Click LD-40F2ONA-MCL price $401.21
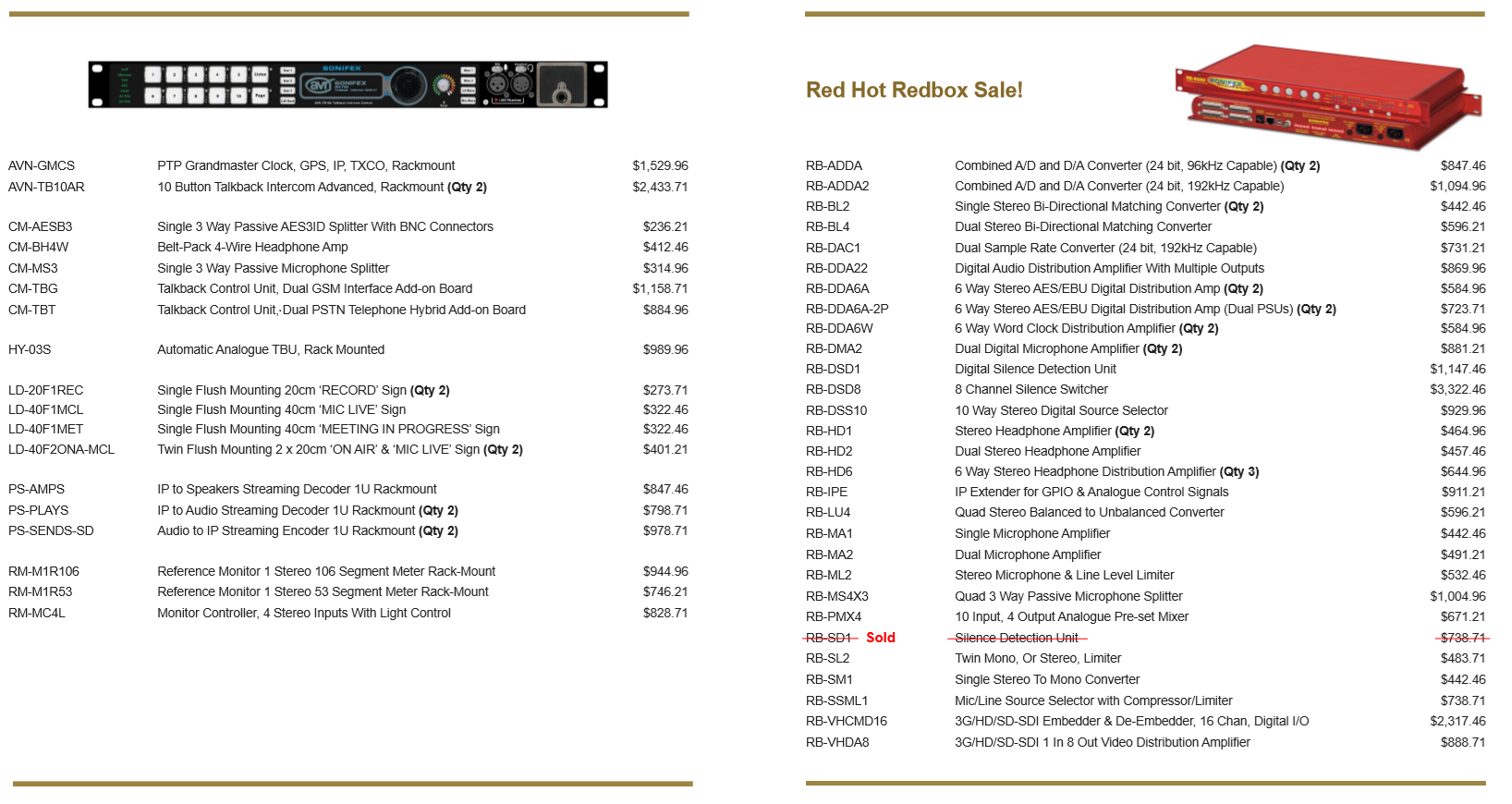 click(x=665, y=449)
